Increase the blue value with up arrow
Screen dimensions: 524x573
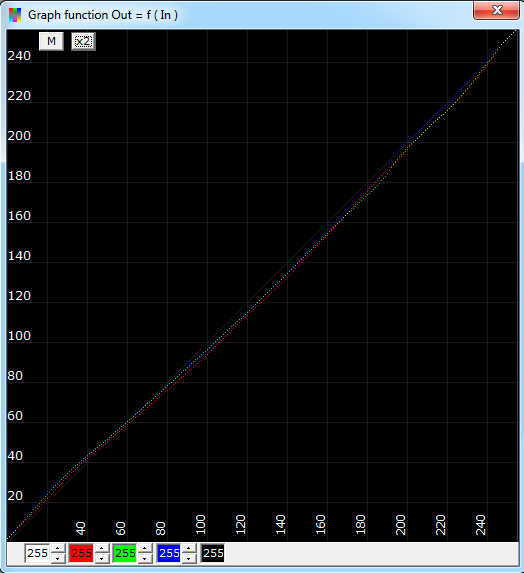189,549
